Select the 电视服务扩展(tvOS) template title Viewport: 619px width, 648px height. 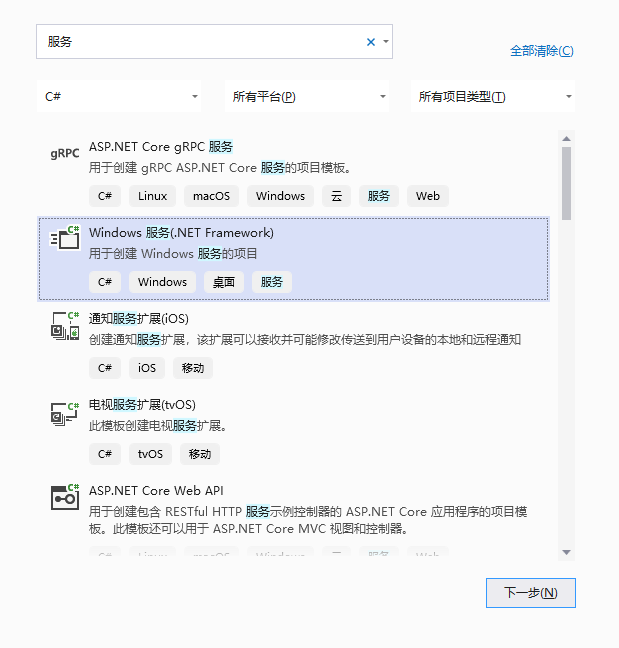142,405
